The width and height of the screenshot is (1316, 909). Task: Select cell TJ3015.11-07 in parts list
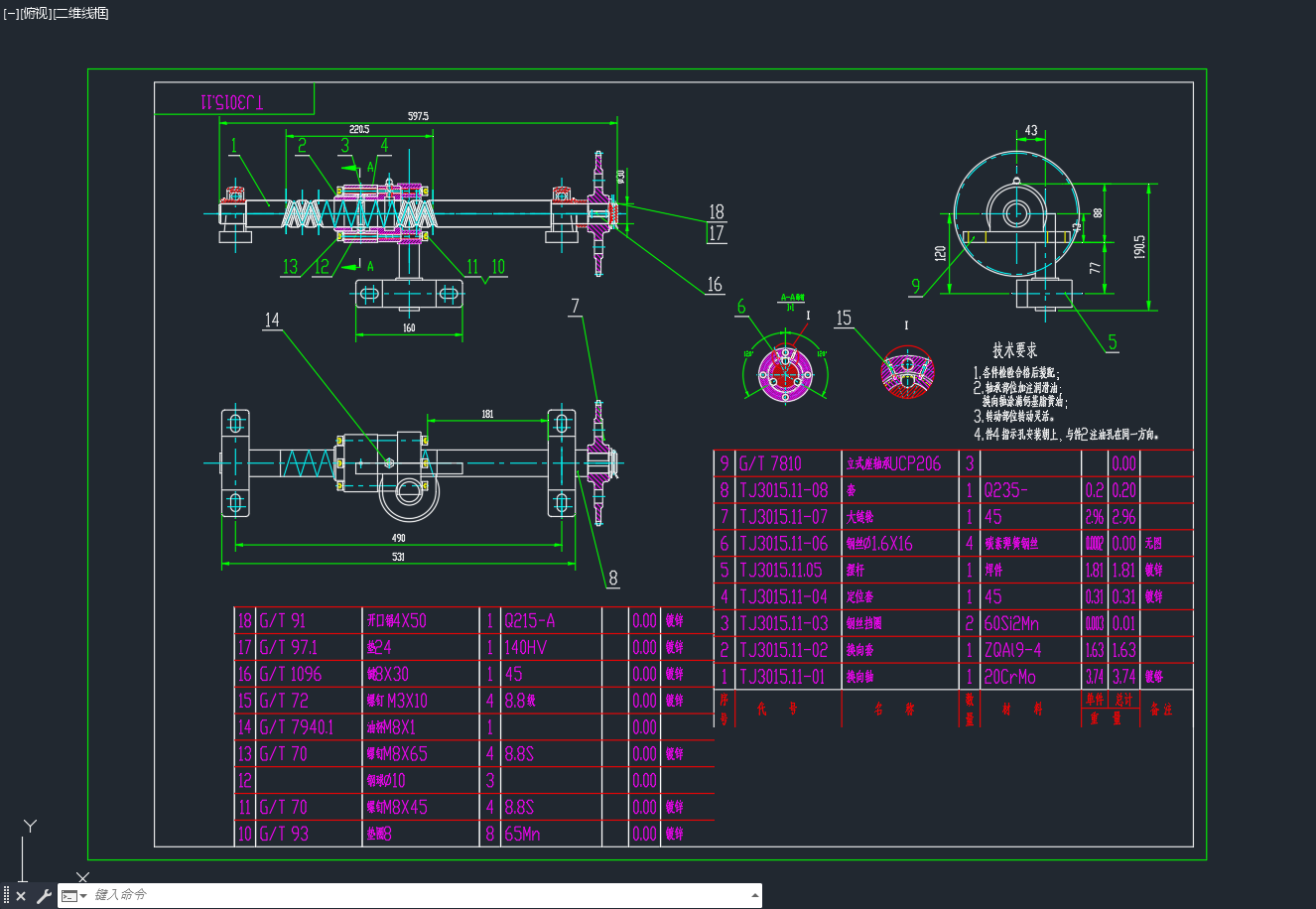tap(784, 516)
